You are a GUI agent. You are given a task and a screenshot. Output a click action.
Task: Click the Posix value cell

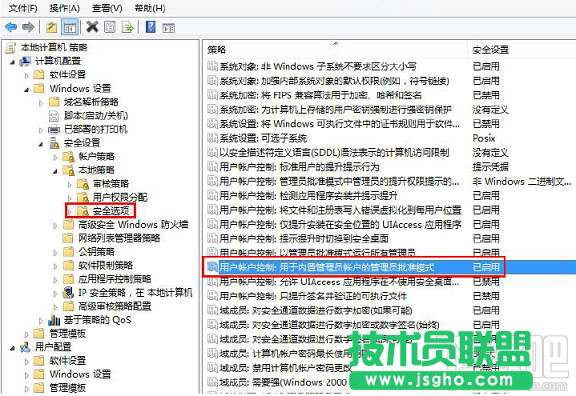click(x=484, y=138)
